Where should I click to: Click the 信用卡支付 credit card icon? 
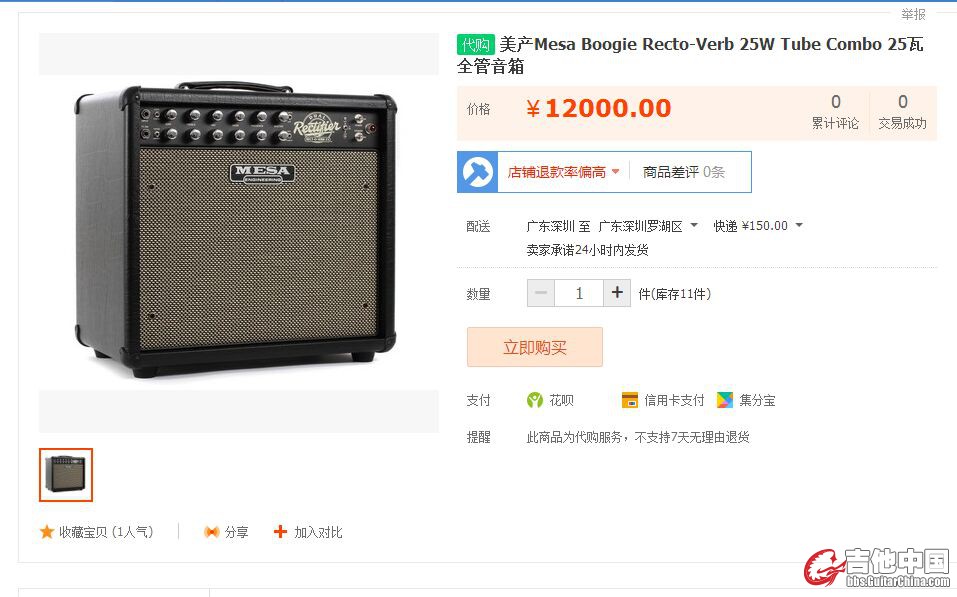click(630, 400)
